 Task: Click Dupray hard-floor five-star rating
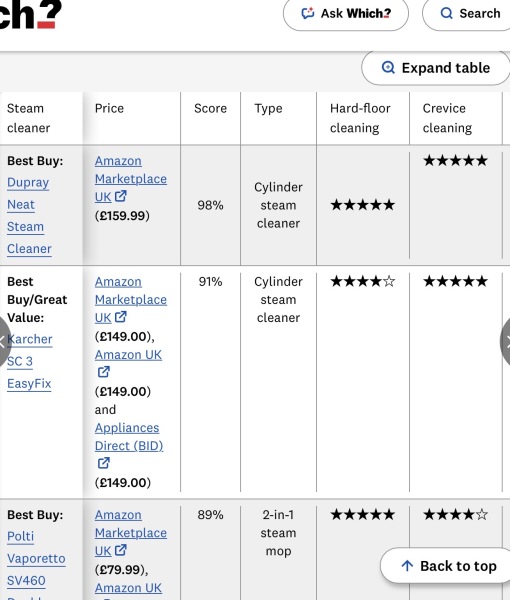coord(363,205)
